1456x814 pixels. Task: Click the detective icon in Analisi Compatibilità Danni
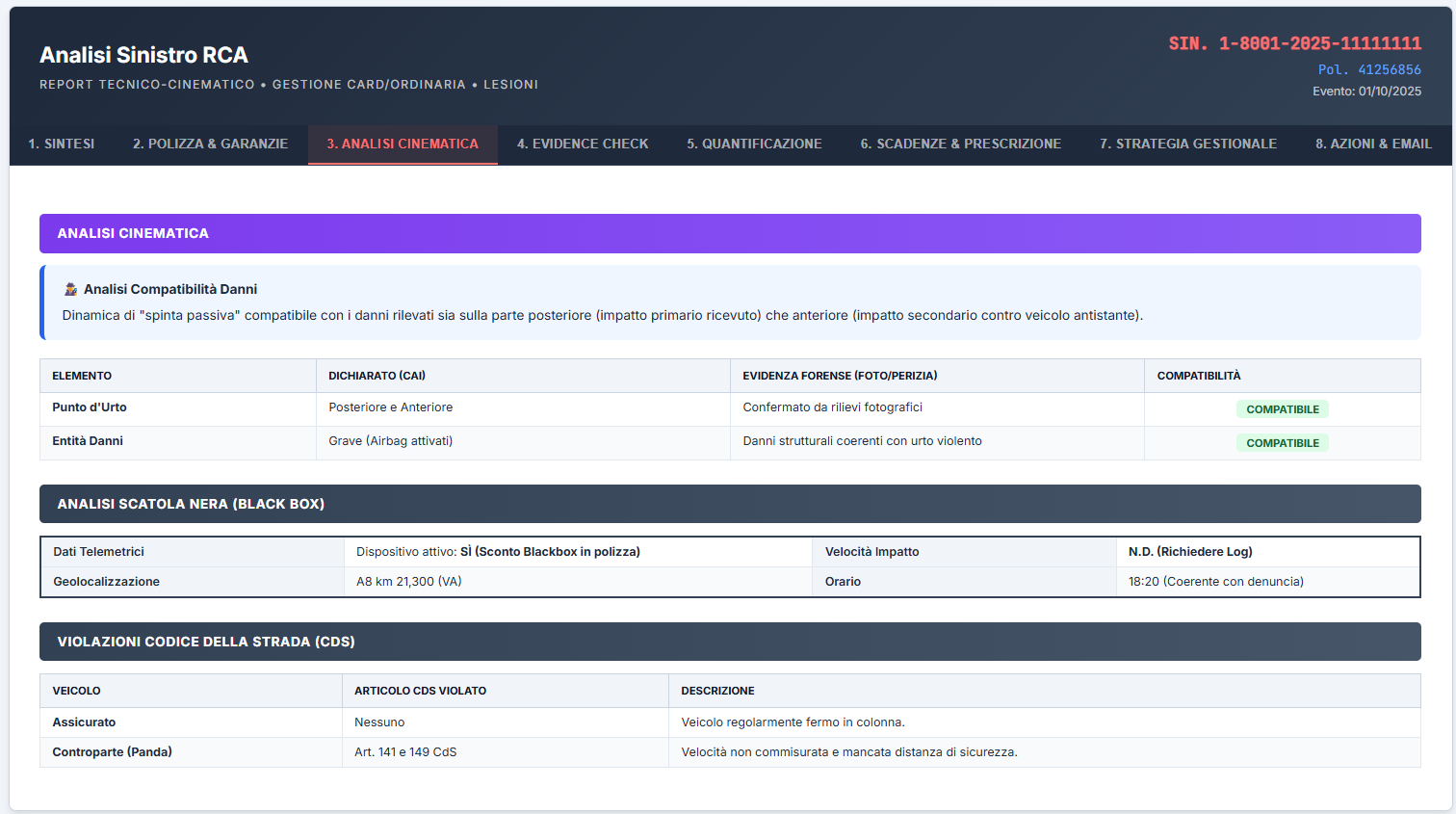(67, 288)
